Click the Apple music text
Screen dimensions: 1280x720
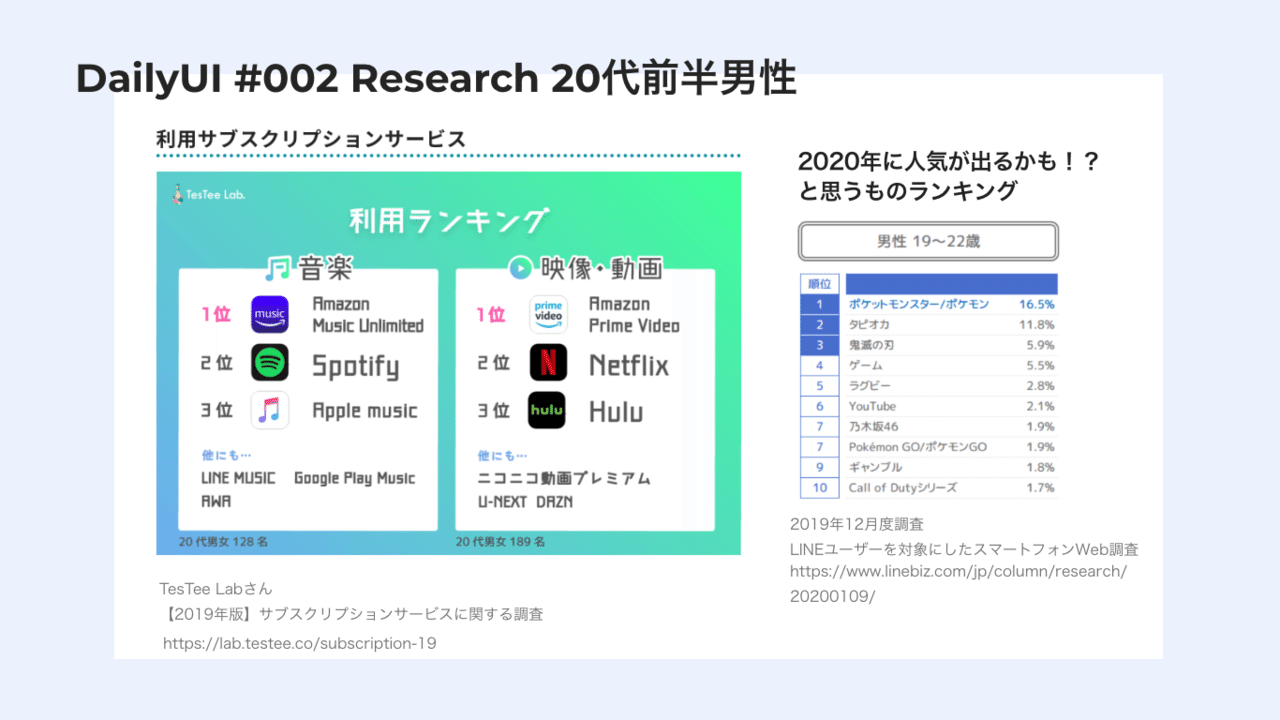(x=365, y=411)
